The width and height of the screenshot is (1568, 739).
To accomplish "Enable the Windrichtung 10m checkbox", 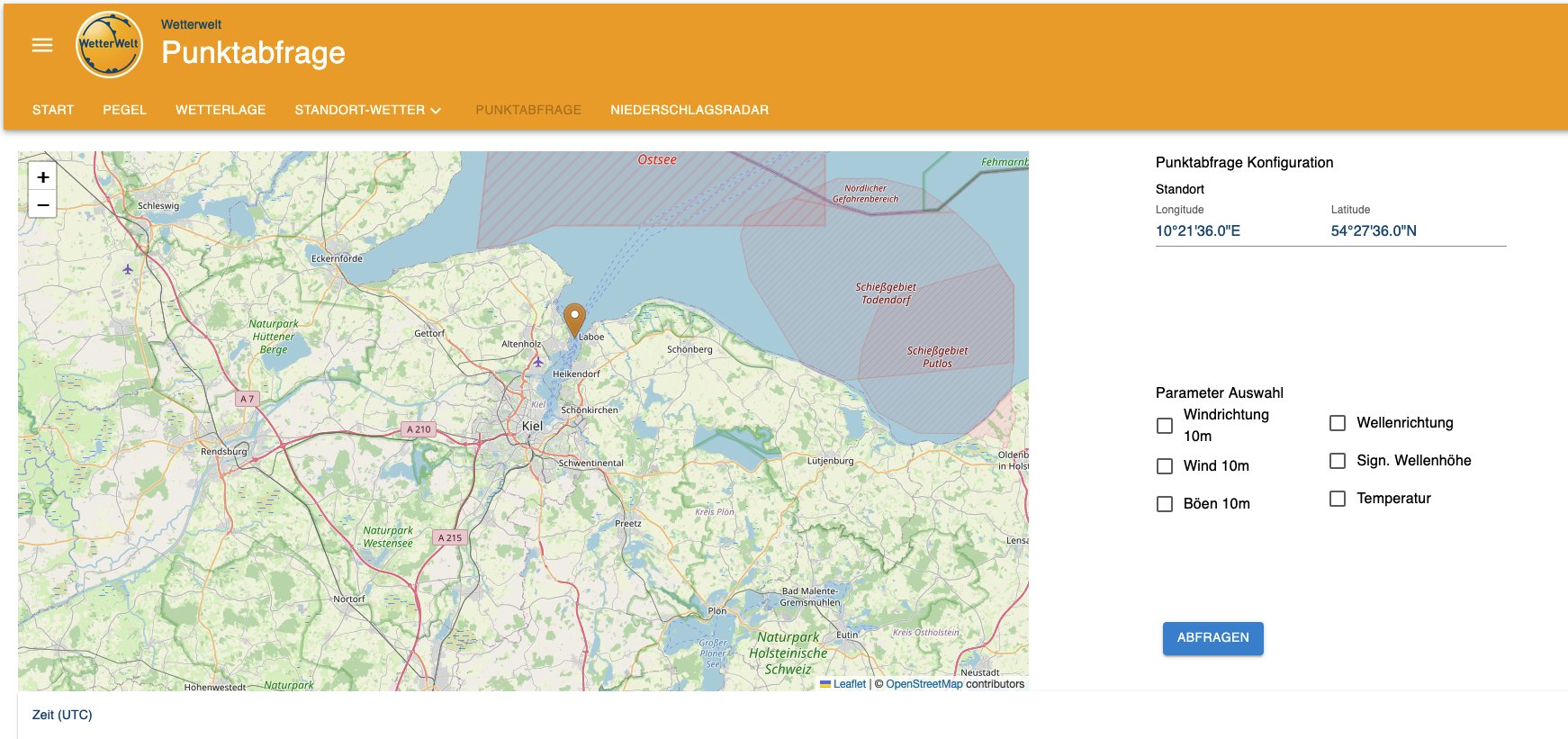I will pos(1165,426).
